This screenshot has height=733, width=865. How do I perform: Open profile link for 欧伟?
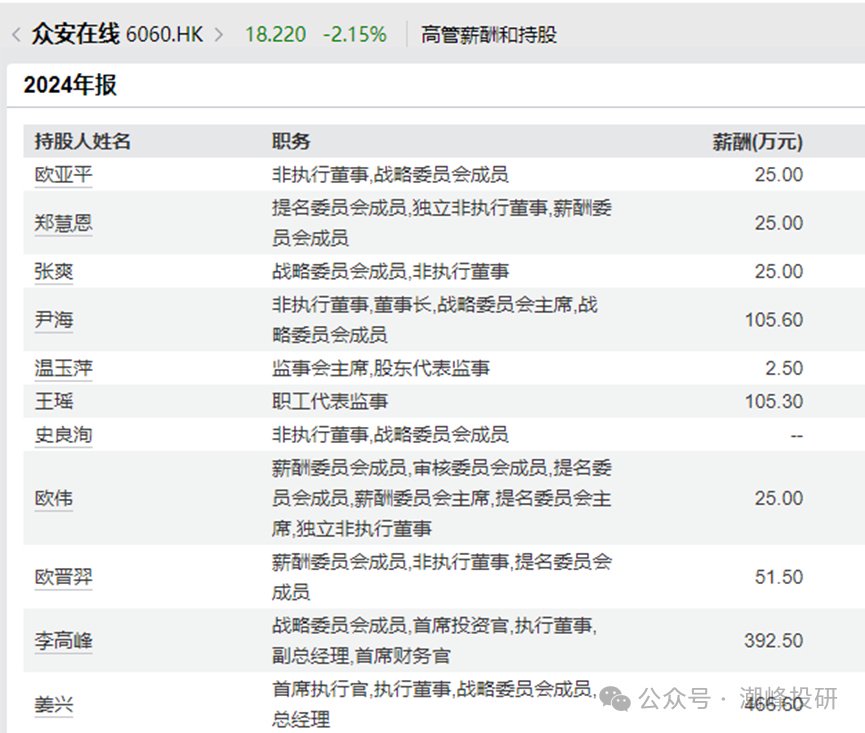[54, 498]
